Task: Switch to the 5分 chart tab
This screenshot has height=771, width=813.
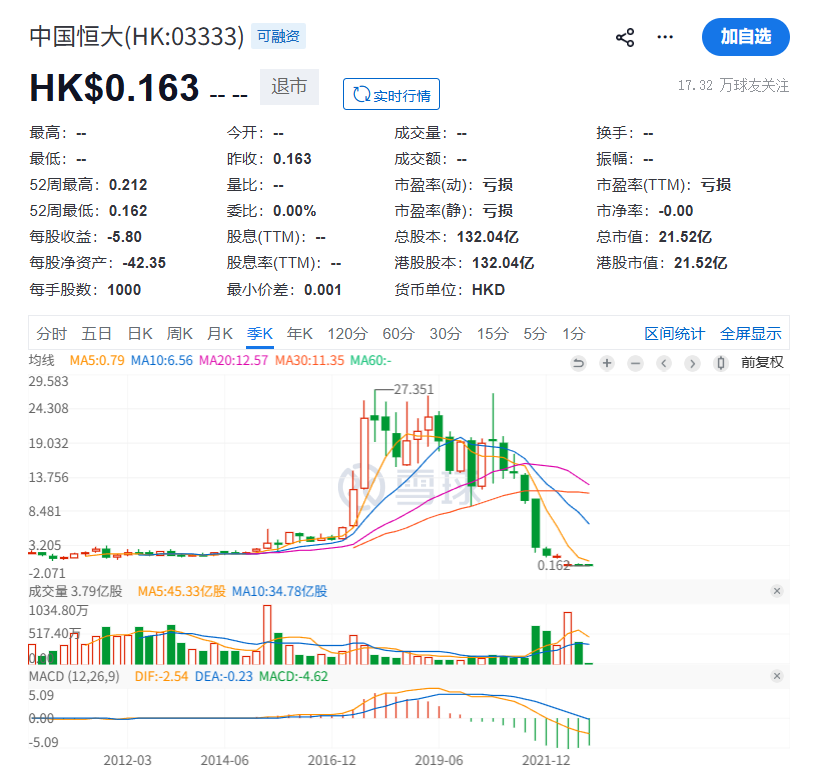Action: coord(535,333)
